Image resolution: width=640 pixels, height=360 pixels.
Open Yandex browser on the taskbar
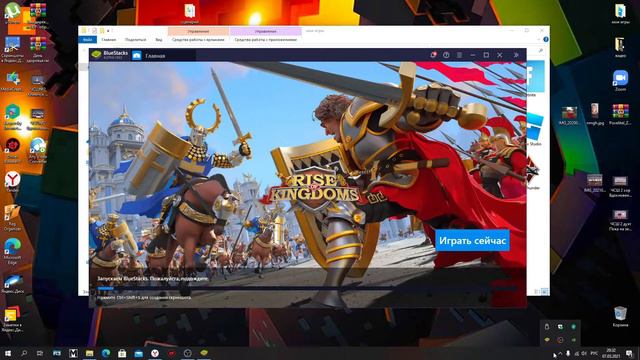[x=155, y=353]
